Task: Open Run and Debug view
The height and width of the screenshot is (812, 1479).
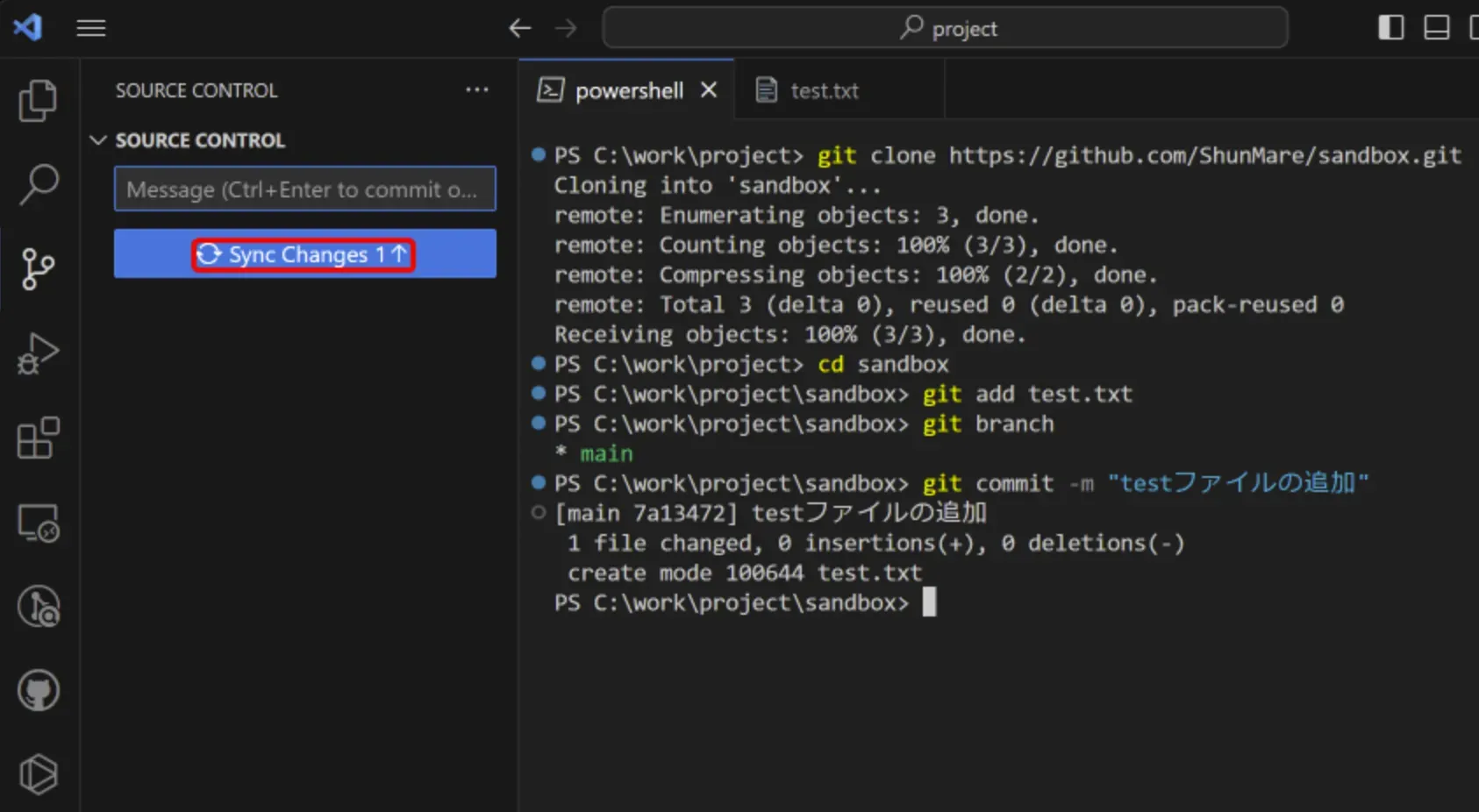Action: pyautogui.click(x=38, y=353)
